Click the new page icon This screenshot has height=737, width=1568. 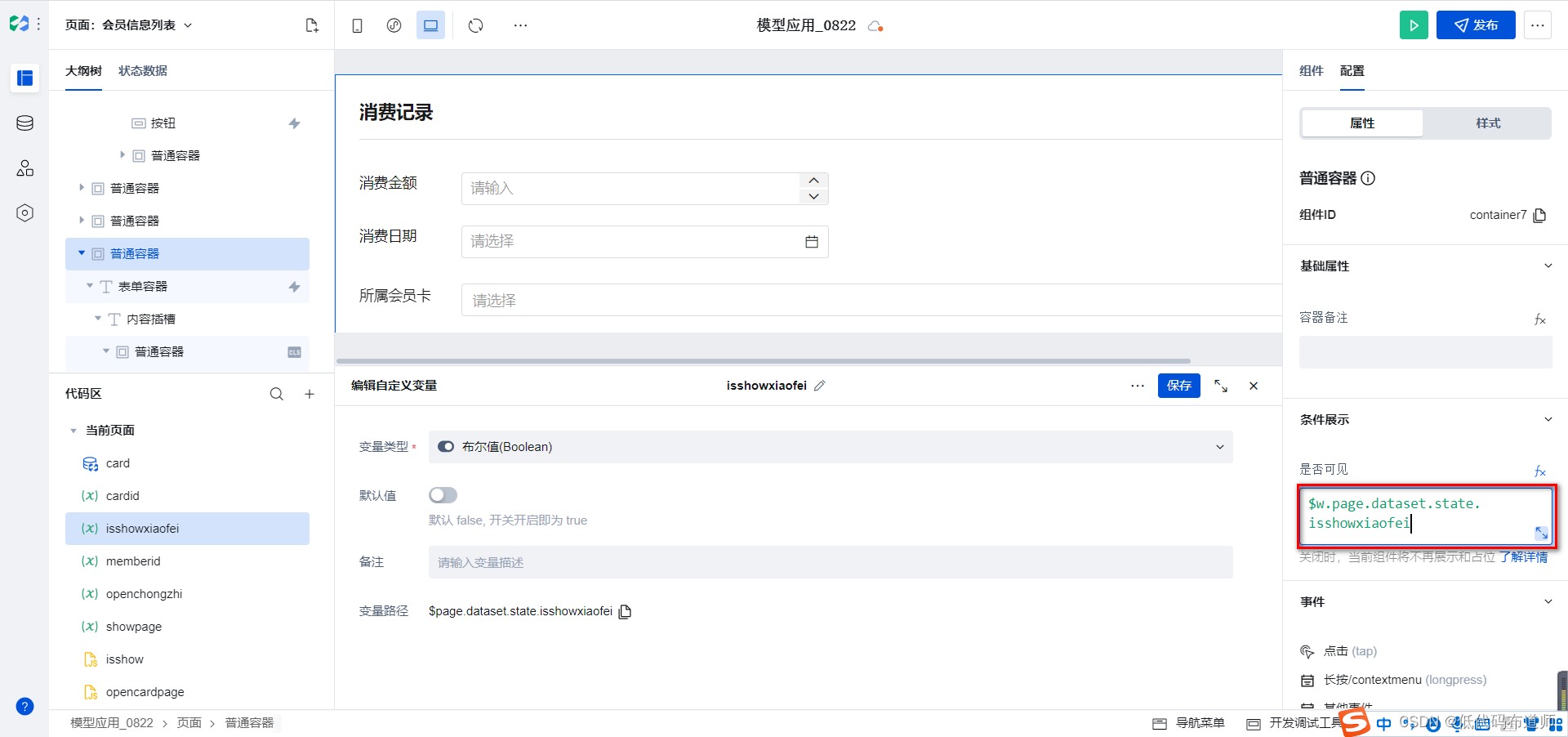click(312, 25)
